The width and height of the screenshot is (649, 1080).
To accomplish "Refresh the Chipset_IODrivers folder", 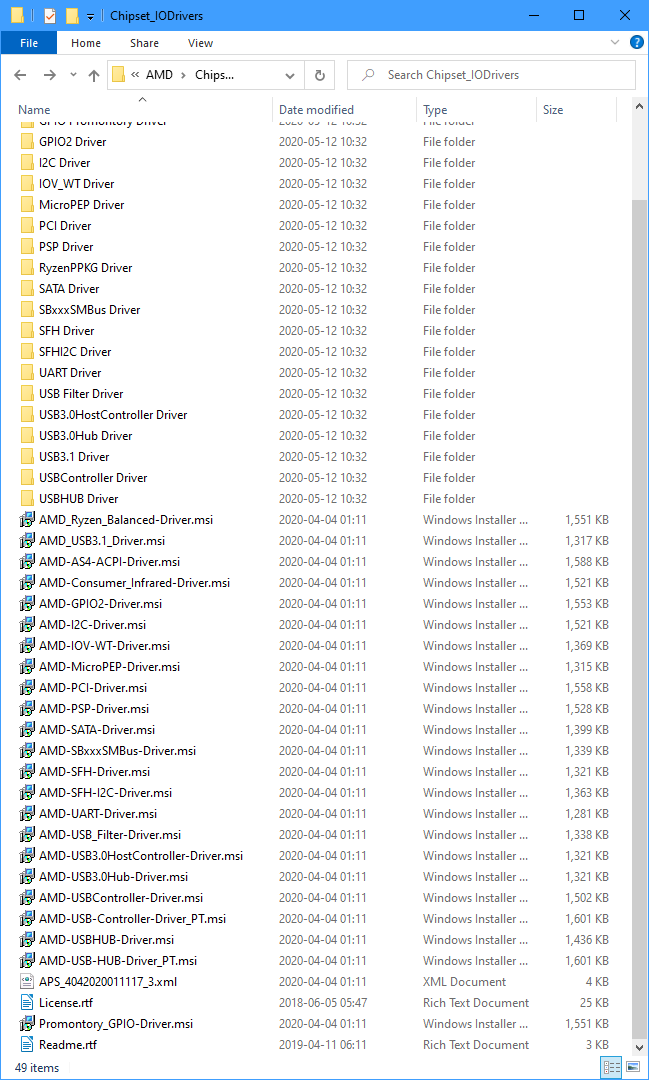I will (320, 75).
